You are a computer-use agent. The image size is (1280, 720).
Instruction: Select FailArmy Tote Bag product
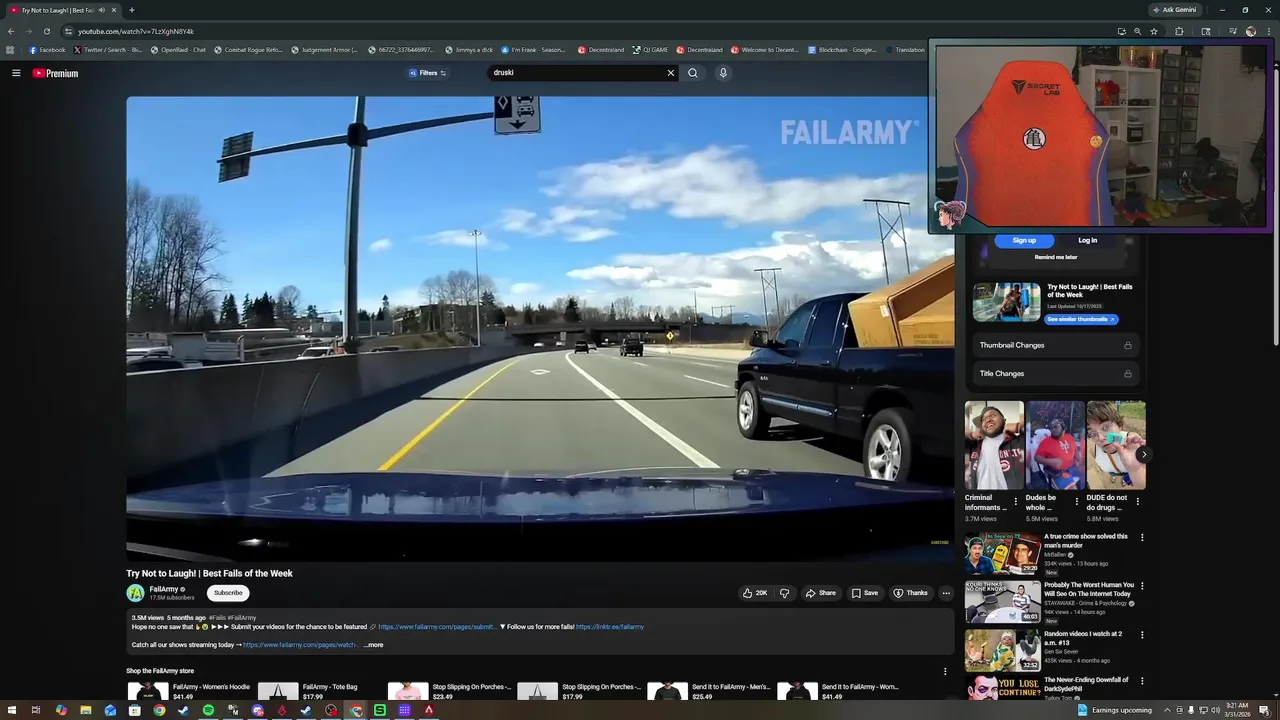[308, 691]
